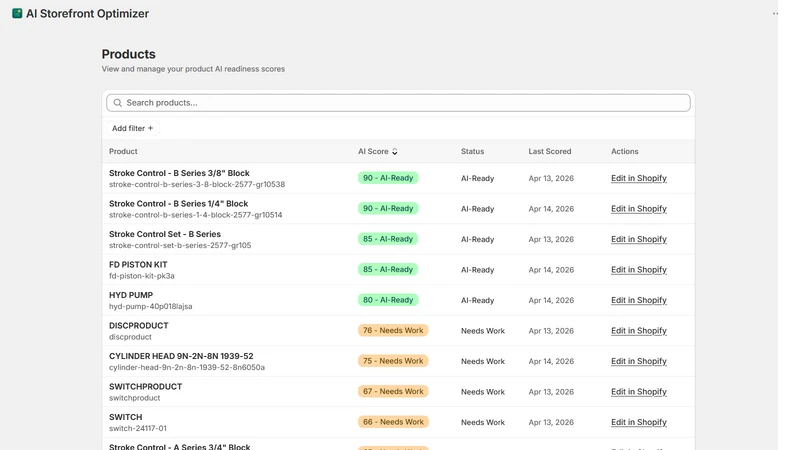Image resolution: width=800 pixels, height=450 pixels.
Task: Click 85 - AI-Ready badge for Stroke Control Set
Action: point(388,239)
